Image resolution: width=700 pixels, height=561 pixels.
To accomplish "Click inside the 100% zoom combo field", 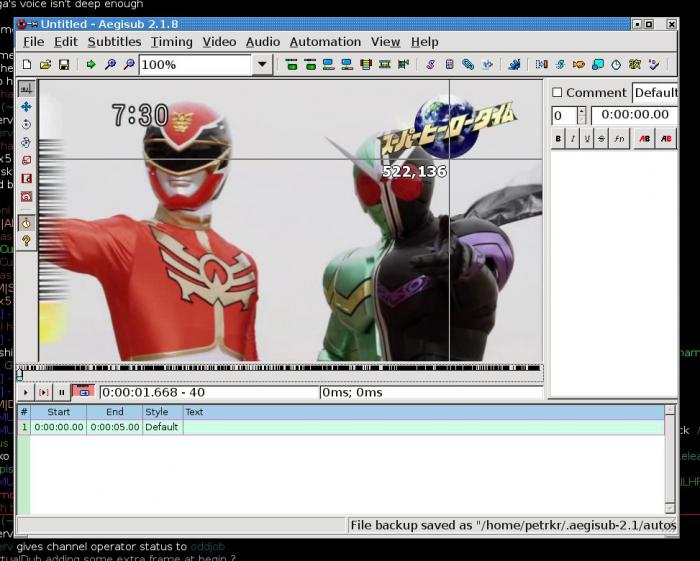I will click(x=195, y=65).
